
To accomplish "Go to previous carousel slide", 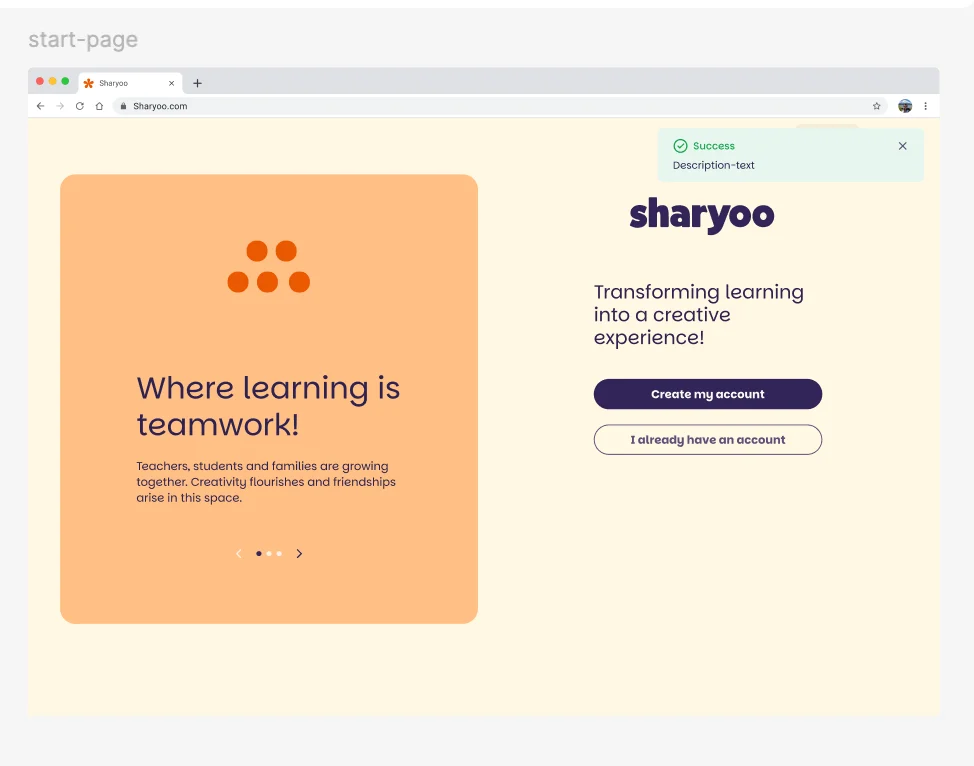I will click(x=239, y=554).
